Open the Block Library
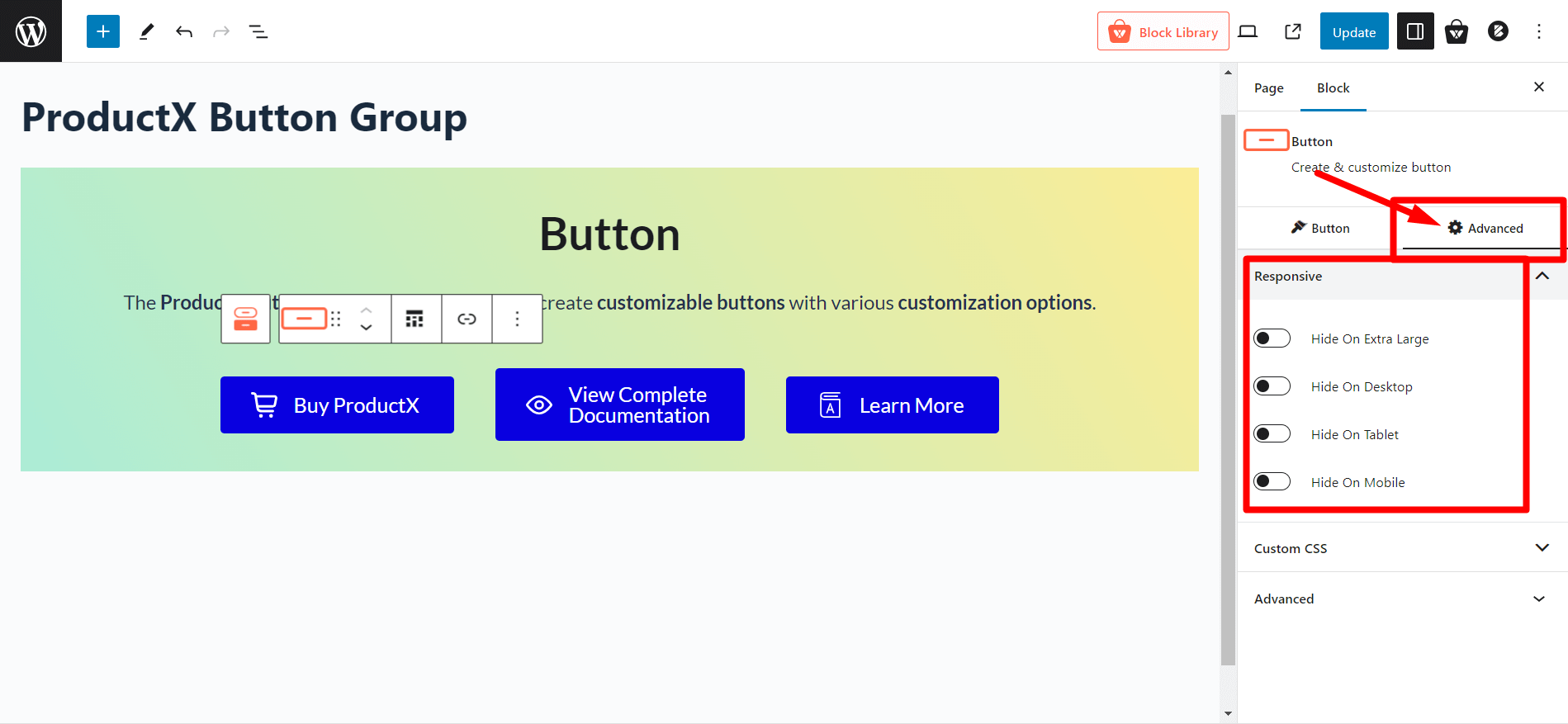Viewport: 1568px width, 724px height. pyautogui.click(x=1163, y=31)
